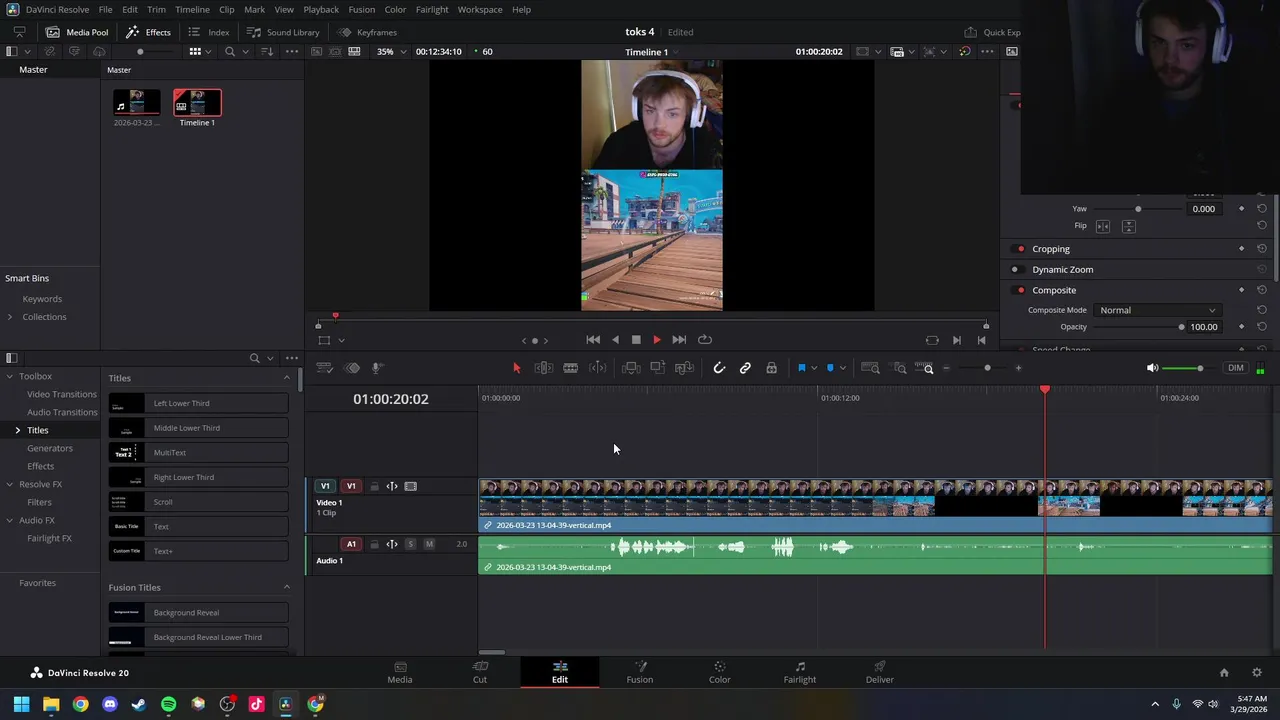
Task: Mute audio using the speaker icon
Action: [x=1152, y=368]
